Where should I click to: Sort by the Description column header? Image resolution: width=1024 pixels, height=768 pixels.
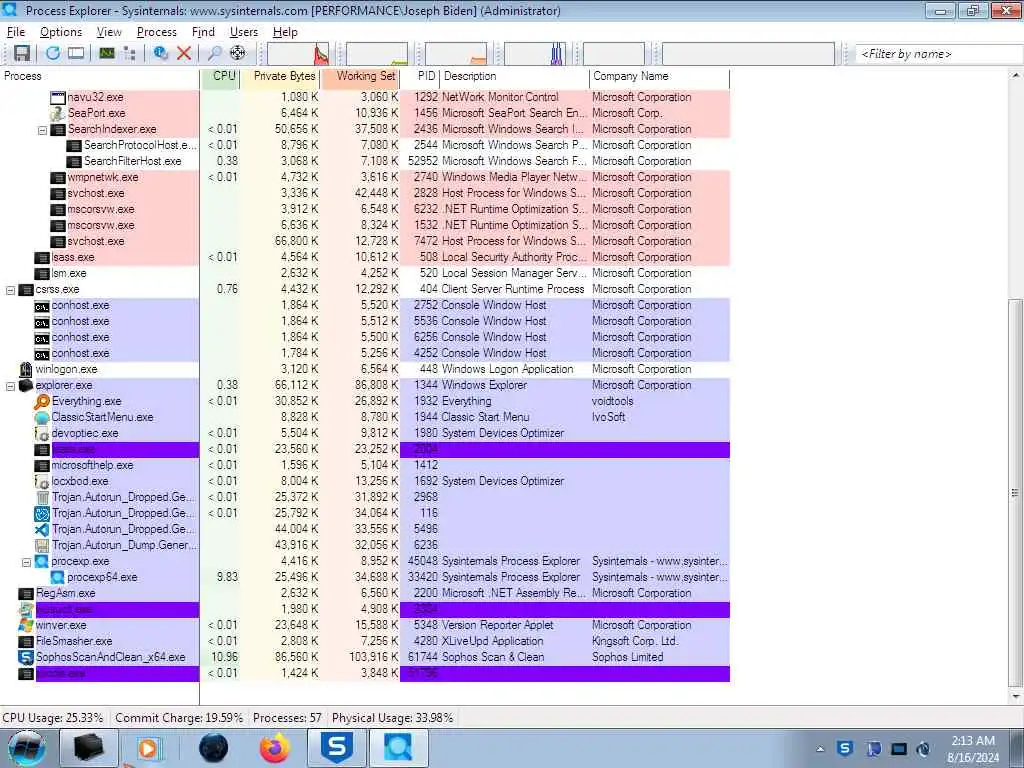tap(514, 76)
